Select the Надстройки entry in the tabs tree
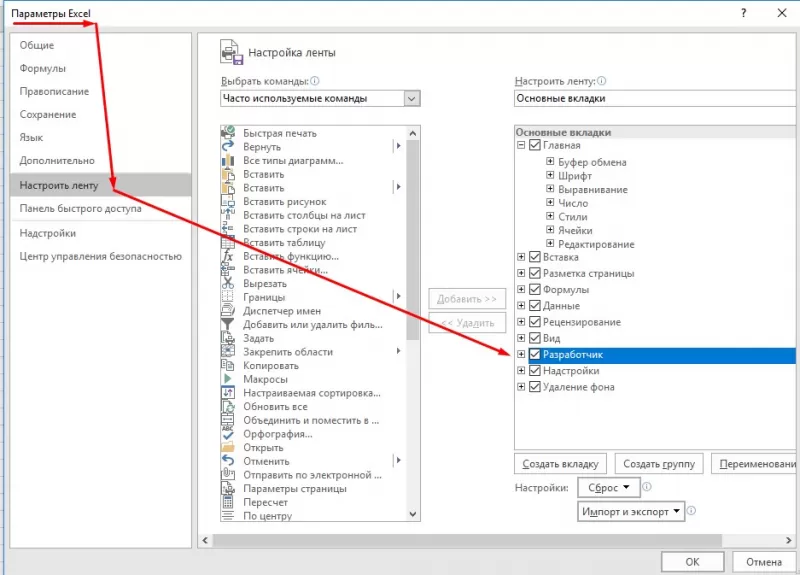The width and height of the screenshot is (800, 575). click(571, 370)
